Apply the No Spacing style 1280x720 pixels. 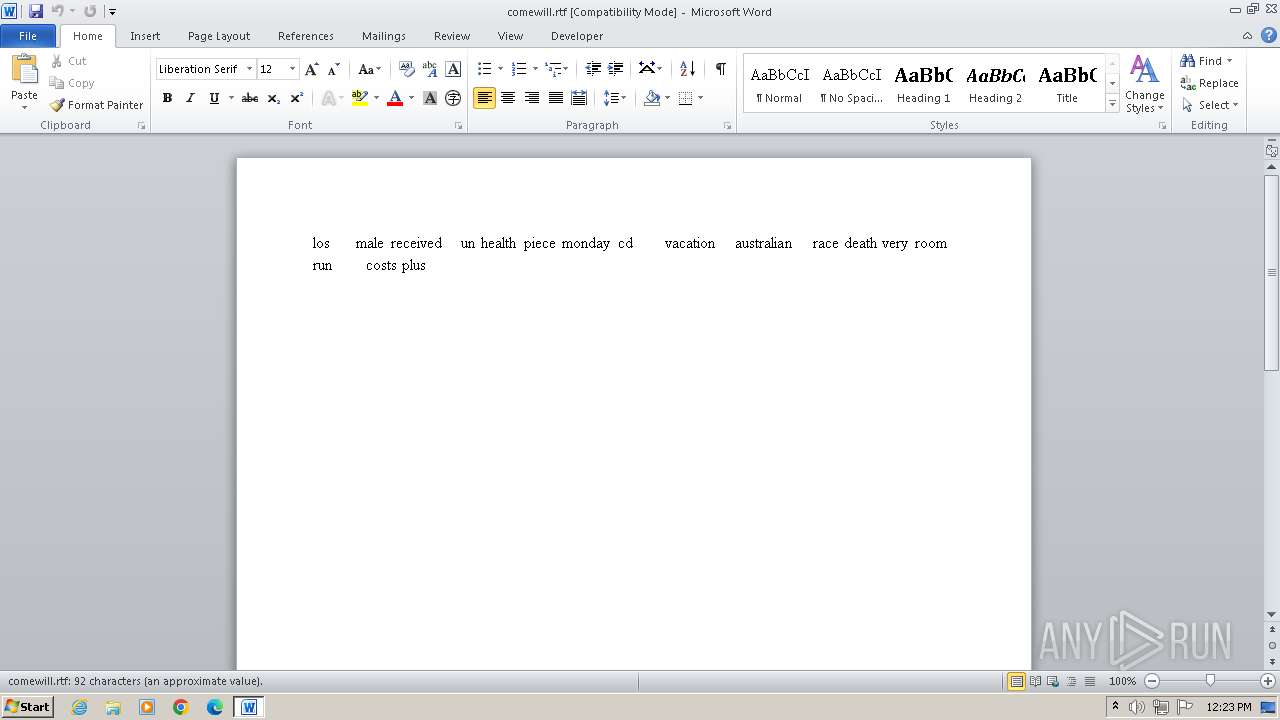tap(851, 84)
